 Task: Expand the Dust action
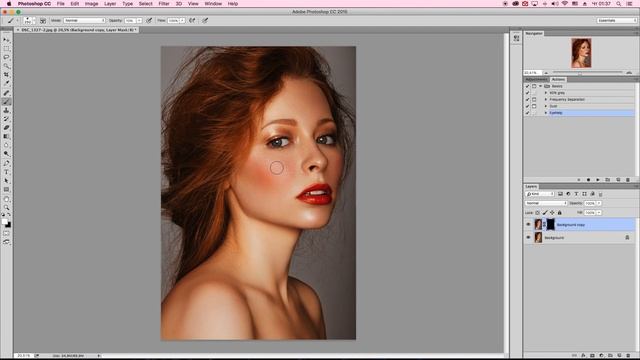click(x=546, y=106)
